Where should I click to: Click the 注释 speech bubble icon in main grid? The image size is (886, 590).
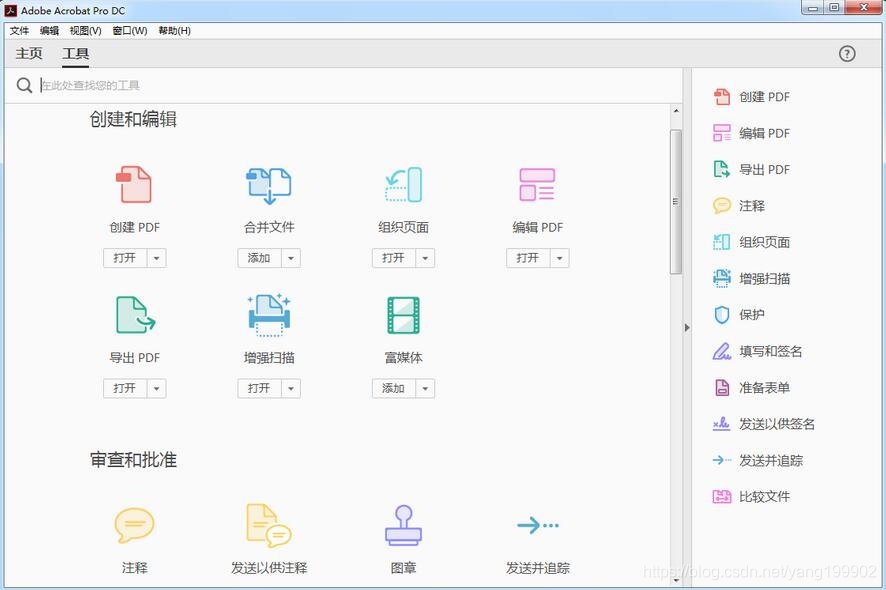tap(134, 525)
